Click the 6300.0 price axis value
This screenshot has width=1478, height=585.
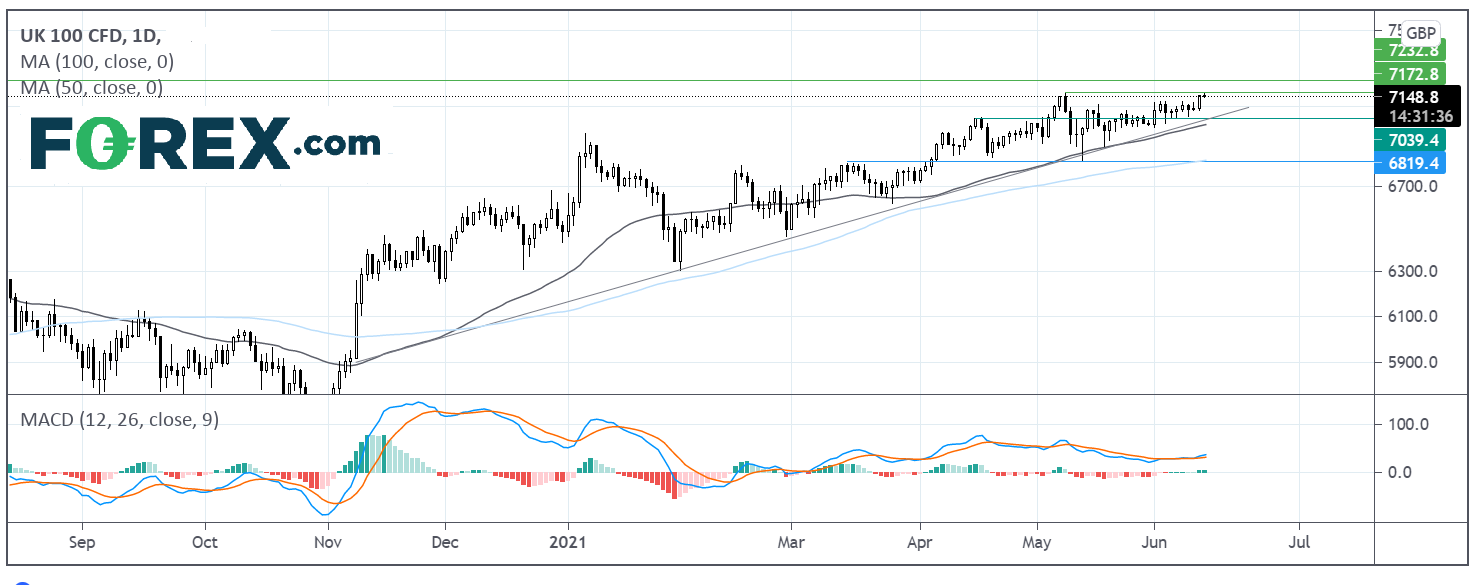[x=1411, y=271]
